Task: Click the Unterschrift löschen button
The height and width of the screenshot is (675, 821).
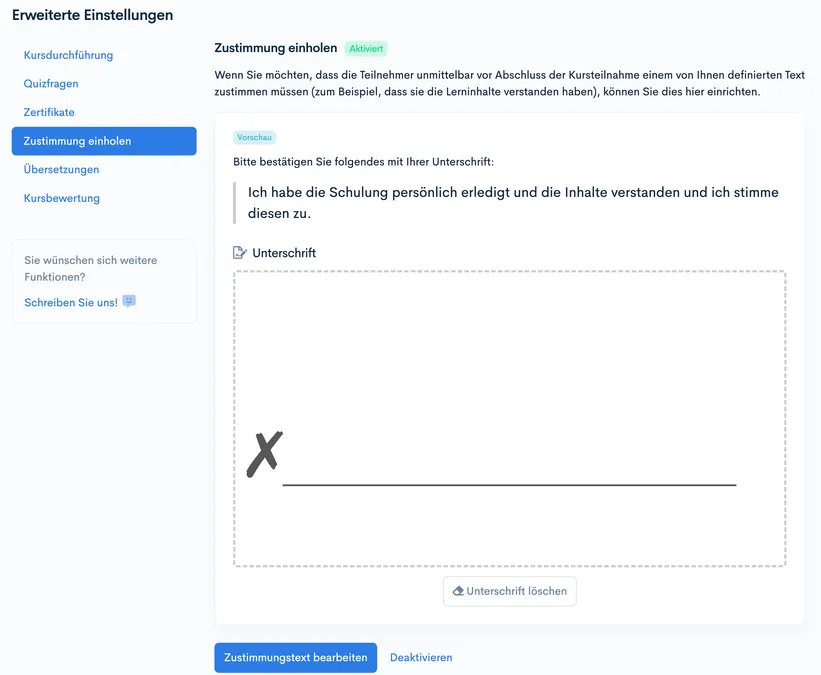Action: point(509,591)
